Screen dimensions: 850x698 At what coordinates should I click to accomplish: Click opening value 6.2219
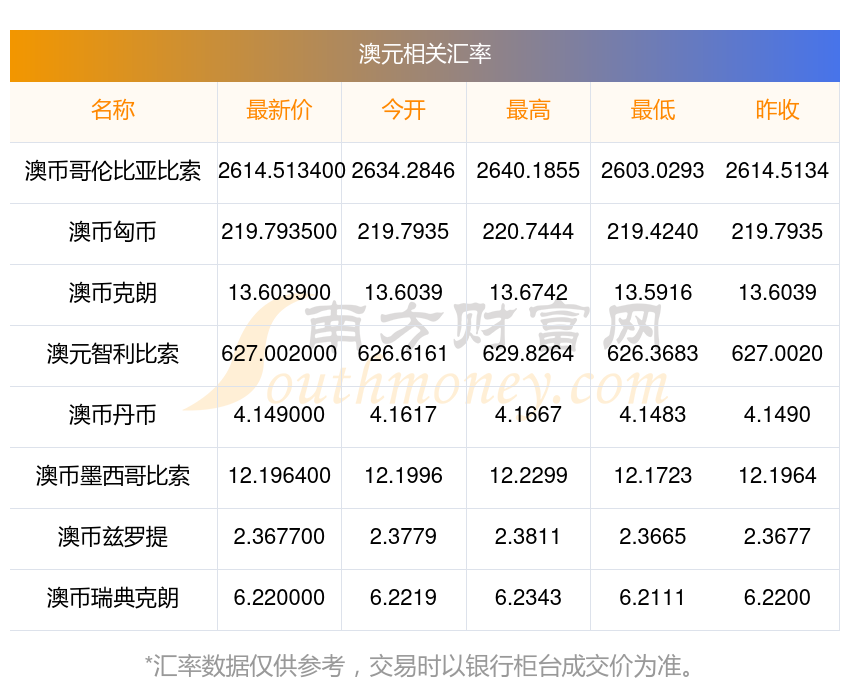coord(403,598)
